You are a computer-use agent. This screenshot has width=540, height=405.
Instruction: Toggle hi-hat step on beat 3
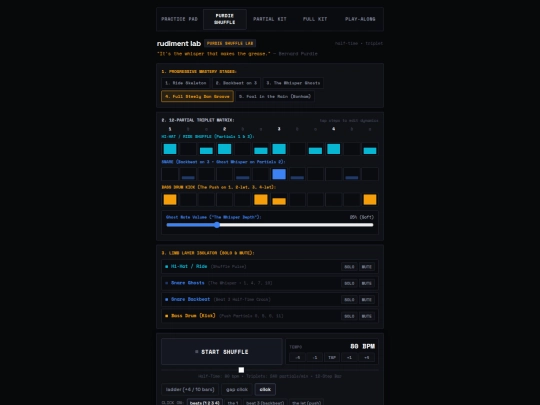279,149
